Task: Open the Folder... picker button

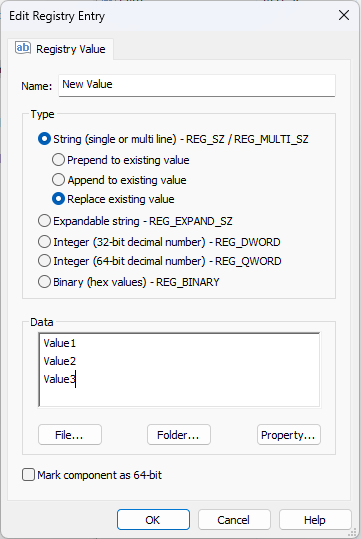Action: tap(179, 435)
